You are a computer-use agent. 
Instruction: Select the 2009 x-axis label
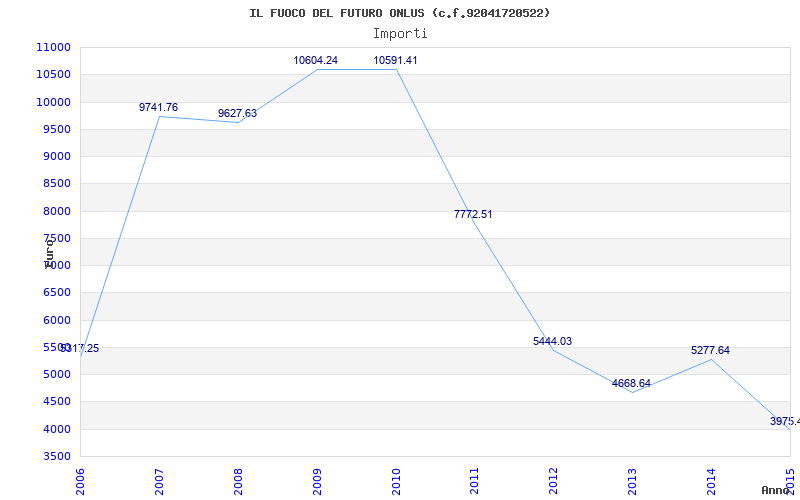tap(317, 481)
